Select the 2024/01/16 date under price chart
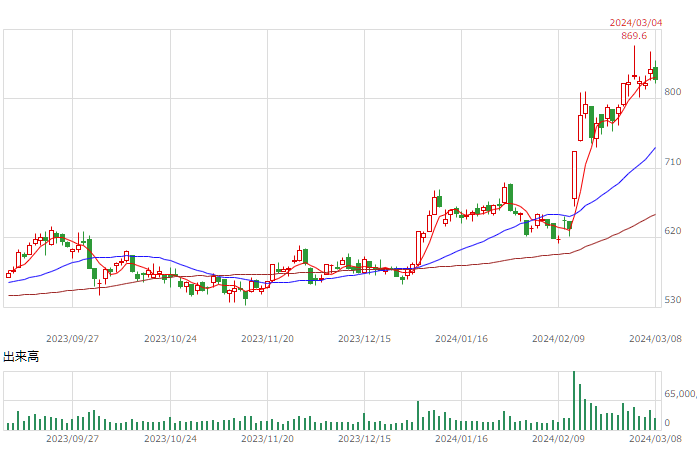697x451 pixels. [x=461, y=339]
